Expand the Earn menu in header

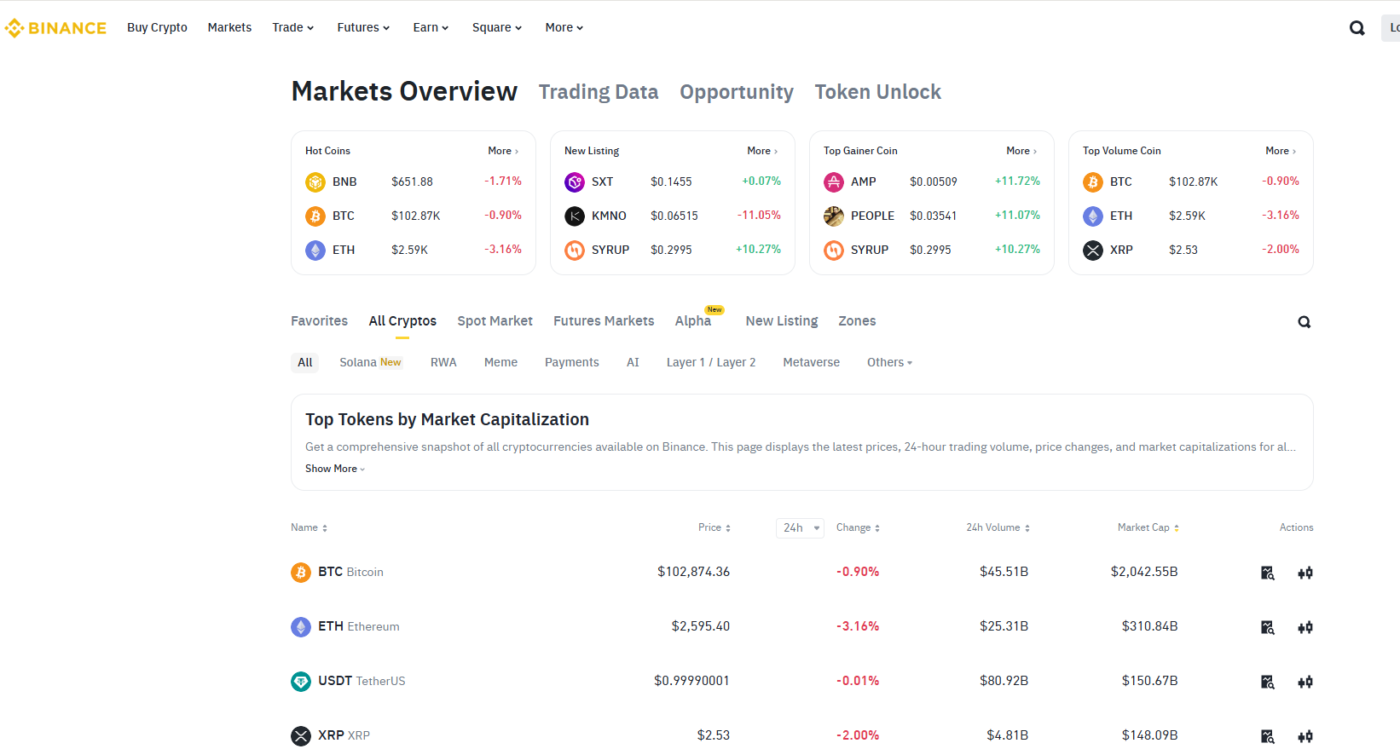tap(431, 28)
